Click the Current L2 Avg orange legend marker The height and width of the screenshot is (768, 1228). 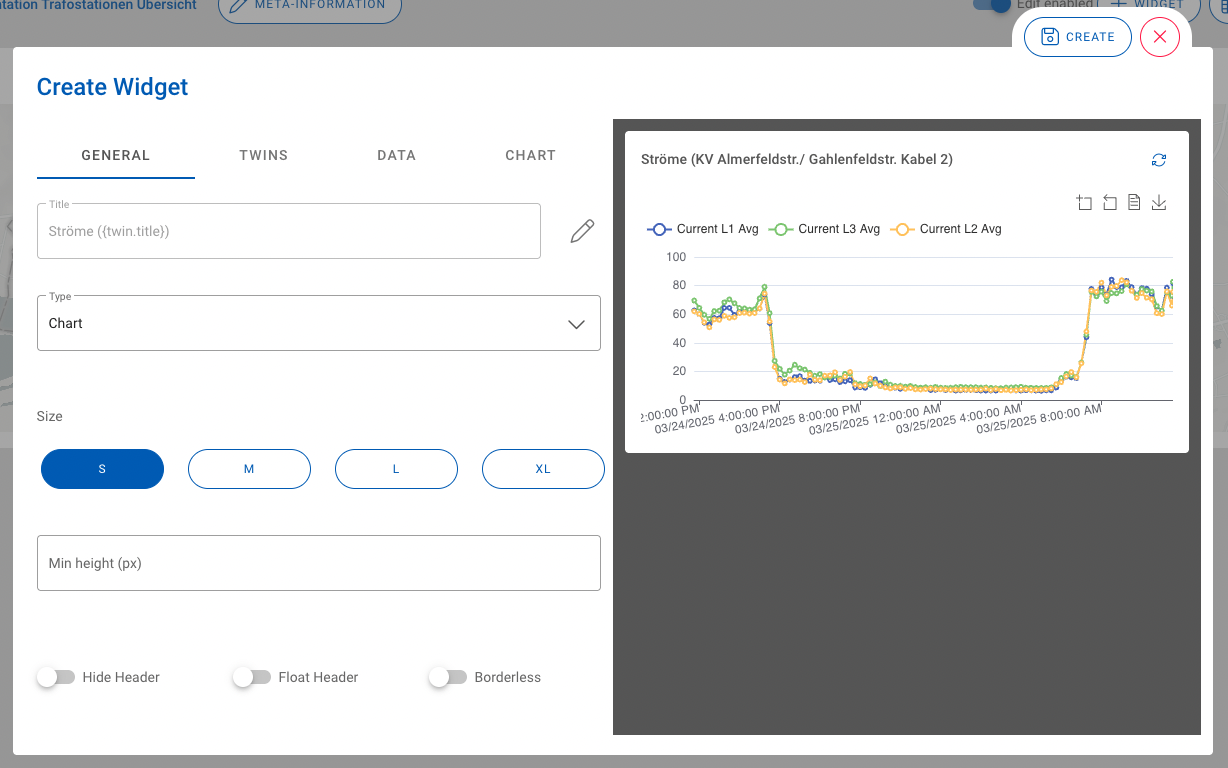tap(902, 229)
